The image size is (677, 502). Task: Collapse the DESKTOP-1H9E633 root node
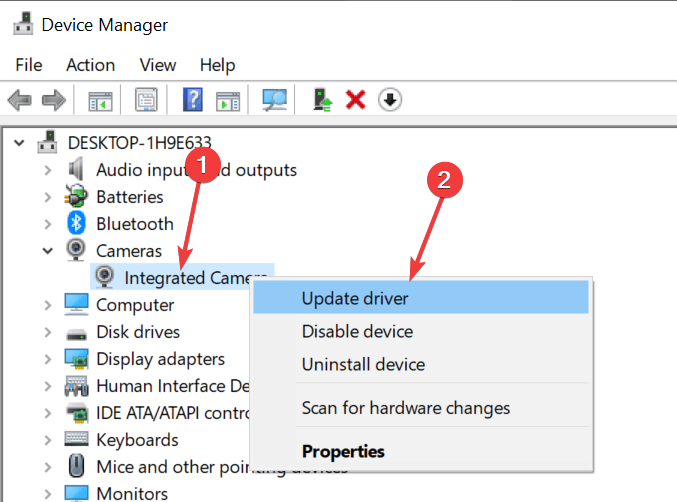19,142
